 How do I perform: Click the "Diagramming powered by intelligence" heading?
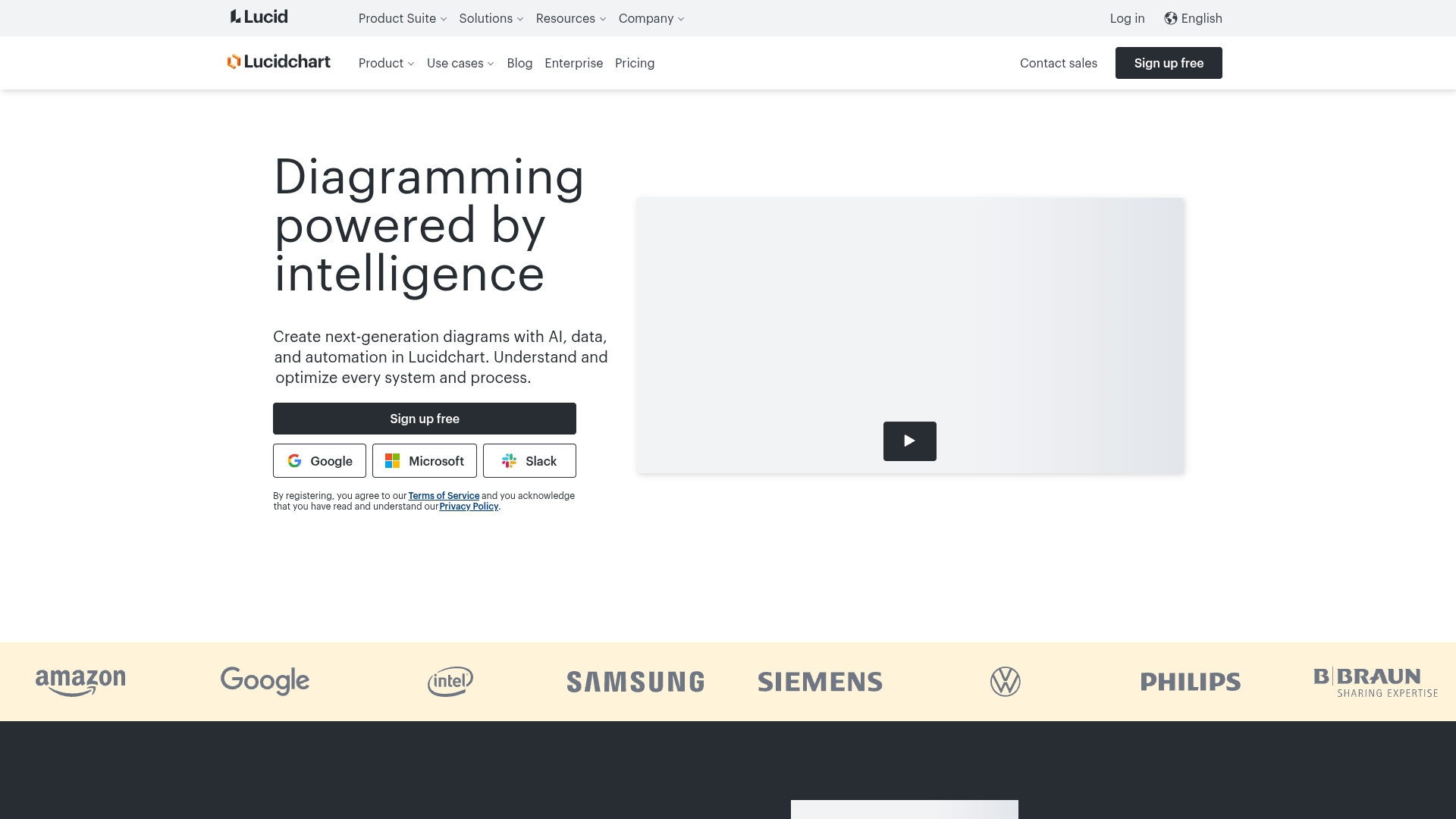click(428, 225)
